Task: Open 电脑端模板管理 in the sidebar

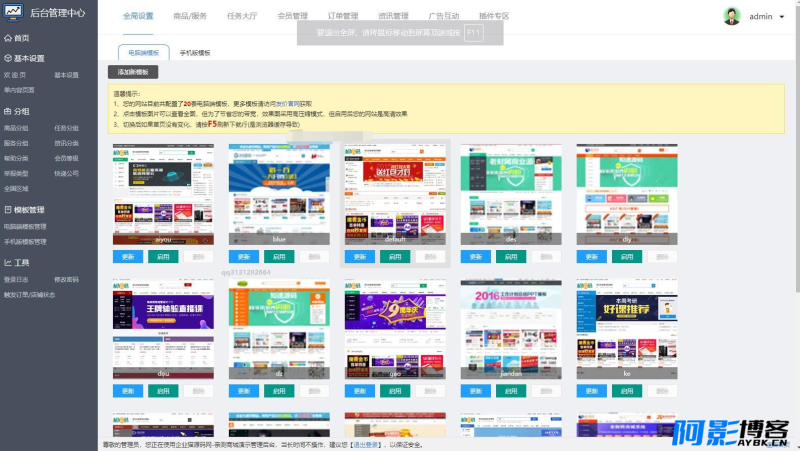Action: 25,227
